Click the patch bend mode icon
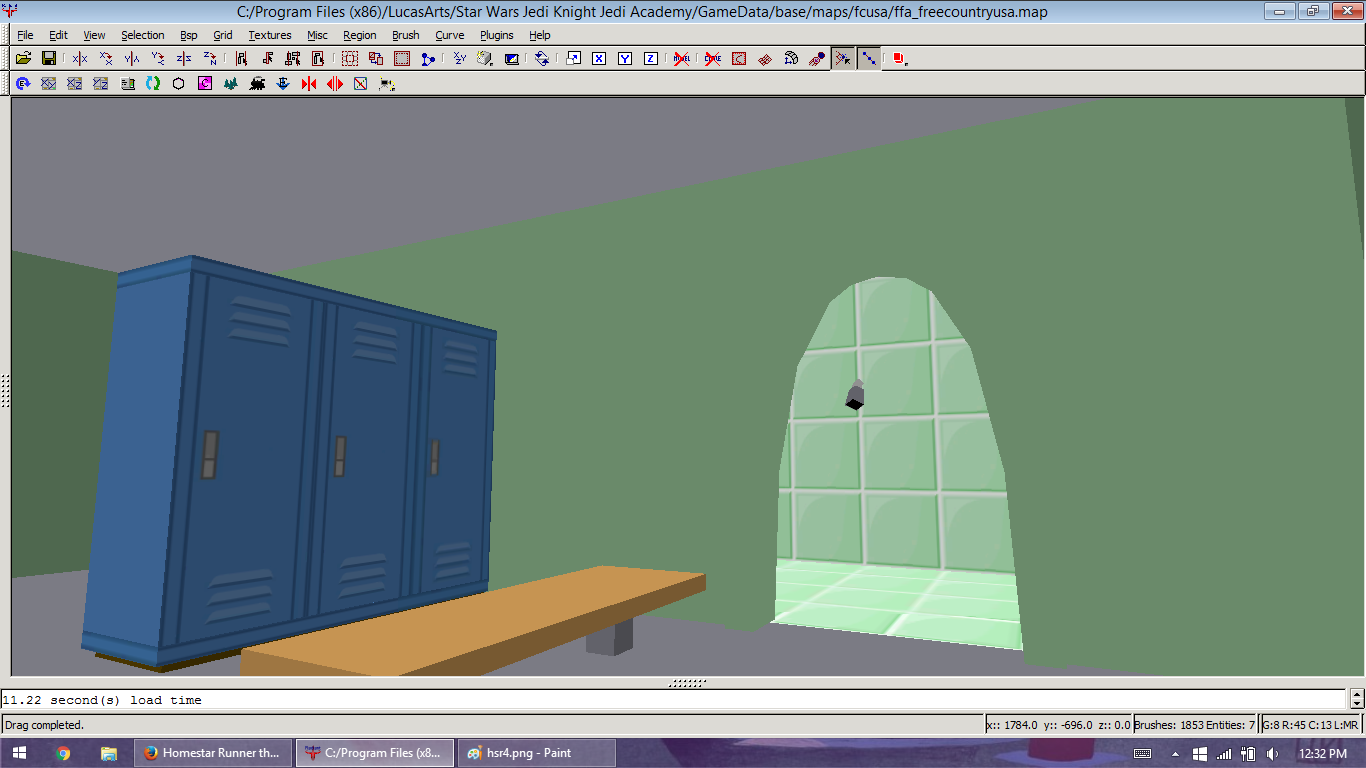 click(x=791, y=59)
